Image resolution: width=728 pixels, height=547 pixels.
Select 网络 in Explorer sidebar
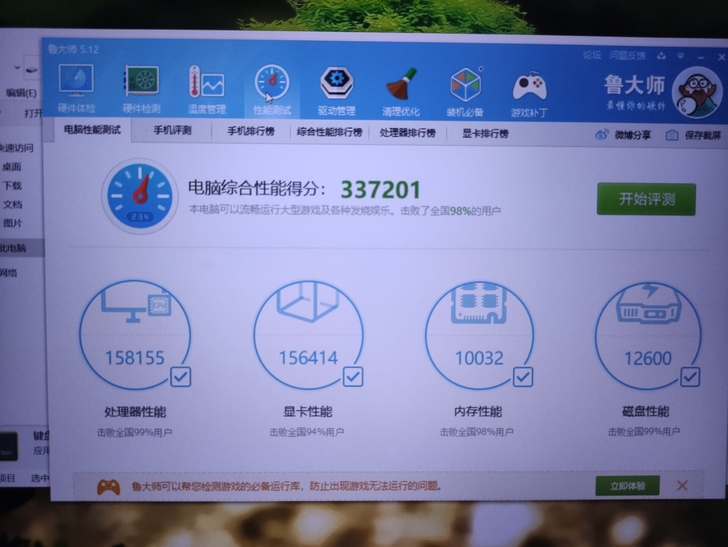pyautogui.click(x=8, y=273)
